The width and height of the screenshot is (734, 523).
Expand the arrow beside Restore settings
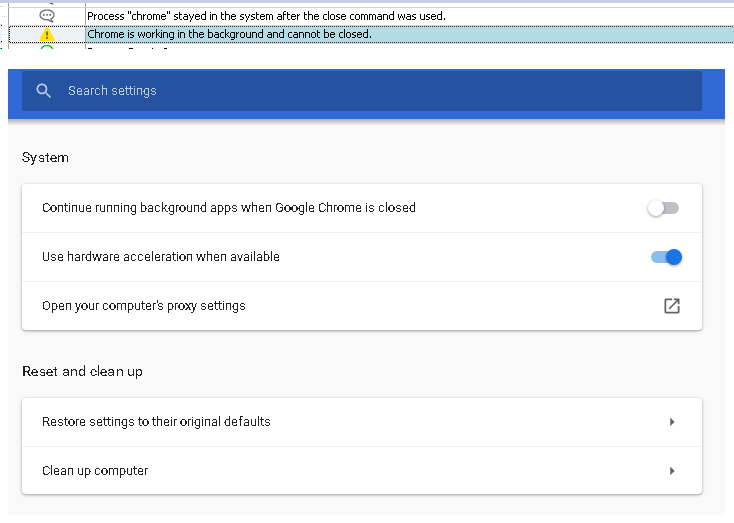pos(672,422)
